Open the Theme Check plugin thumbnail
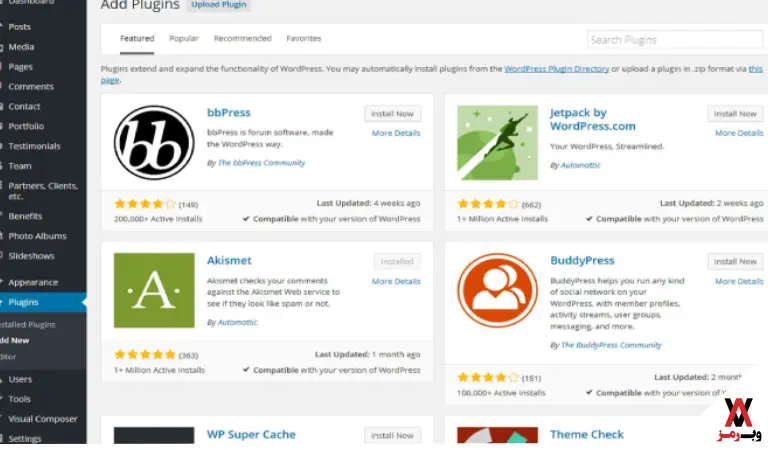The image size is (768, 450). [497, 435]
